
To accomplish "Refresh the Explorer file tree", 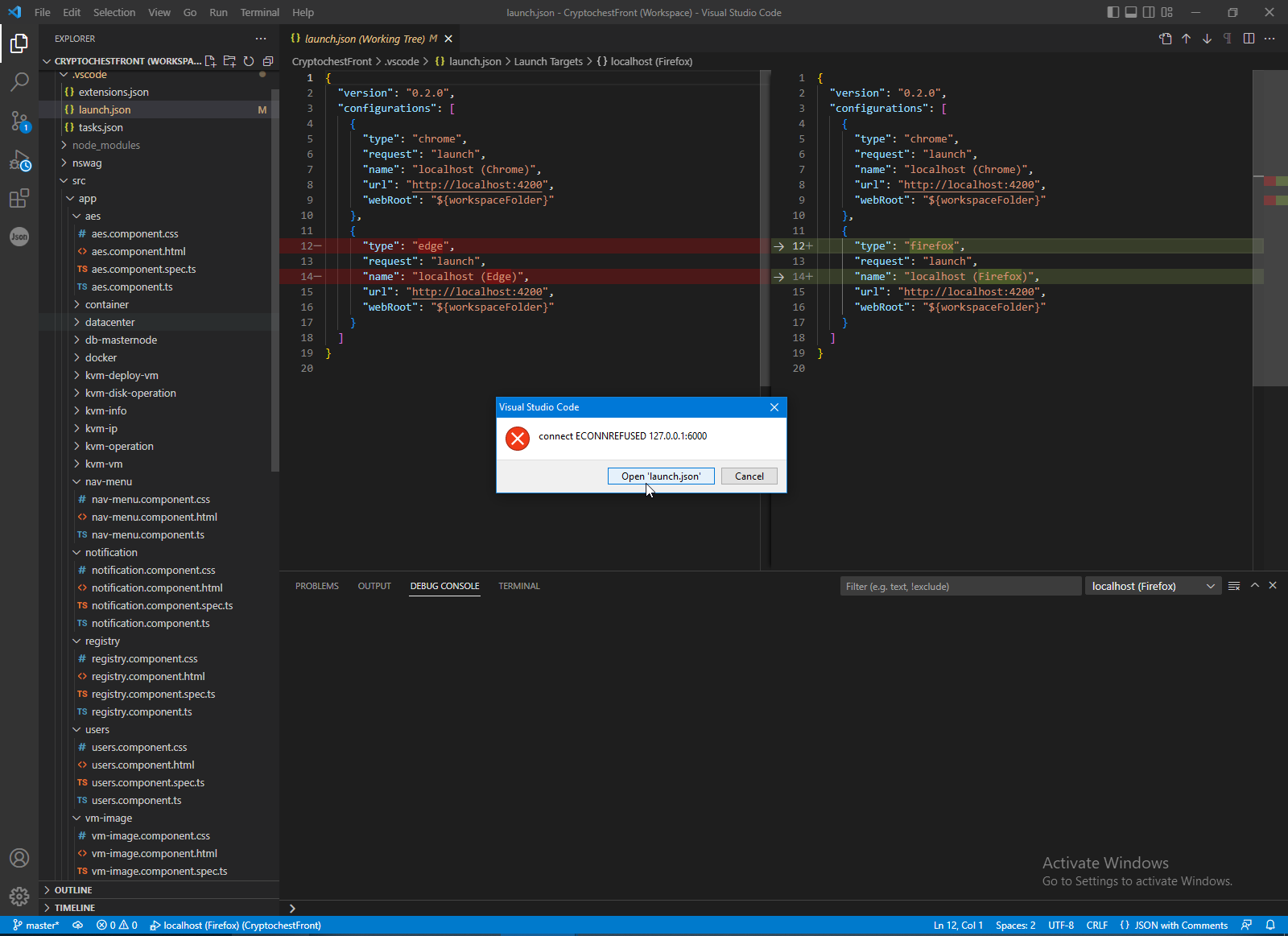I will point(249,61).
